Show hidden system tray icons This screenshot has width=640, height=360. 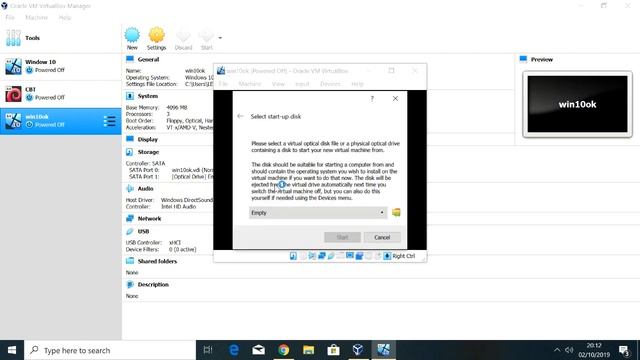[x=557, y=350]
